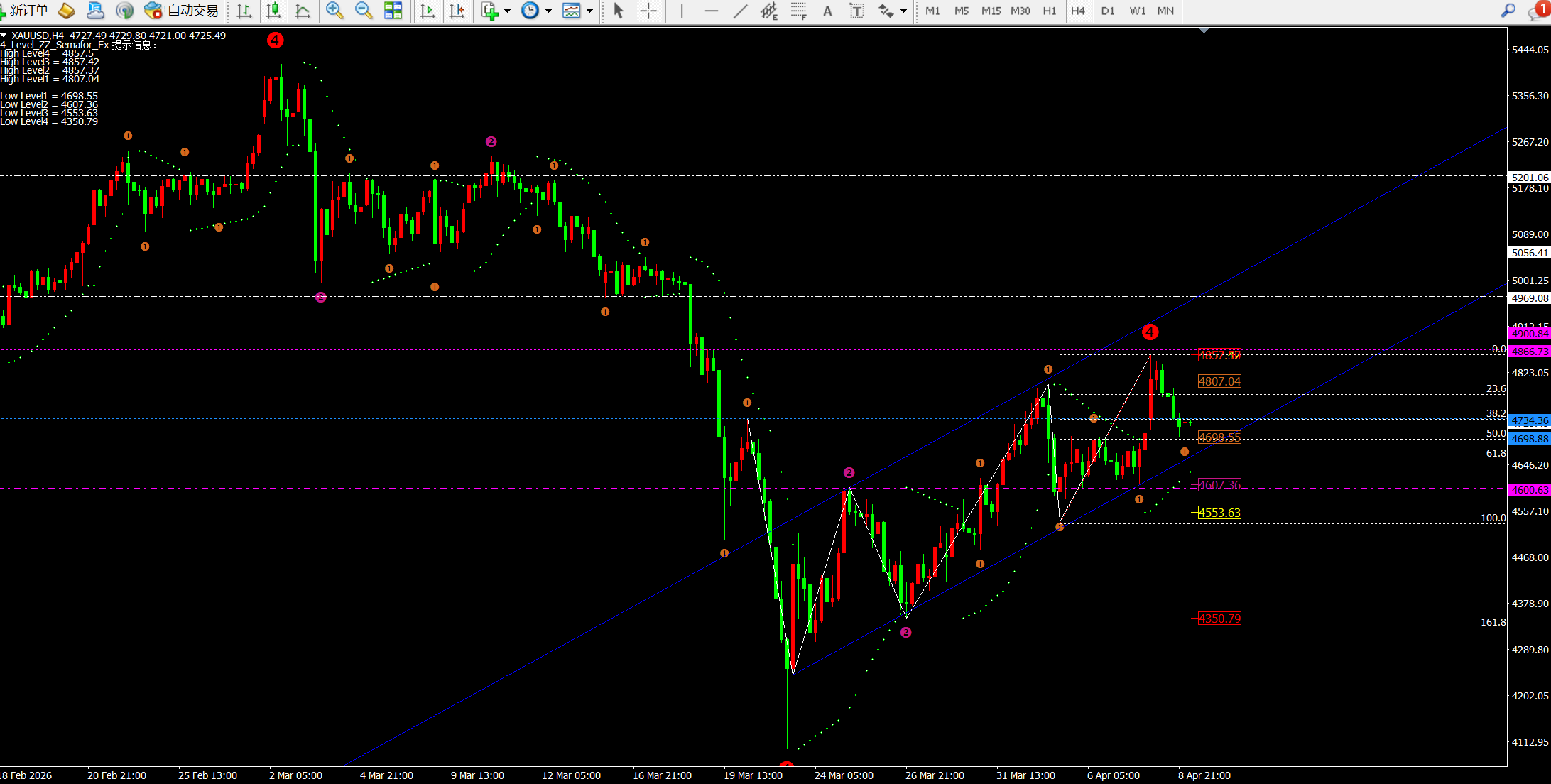Expand the arrows objects dropdown
The width and height of the screenshot is (1551, 784).
pos(903,11)
